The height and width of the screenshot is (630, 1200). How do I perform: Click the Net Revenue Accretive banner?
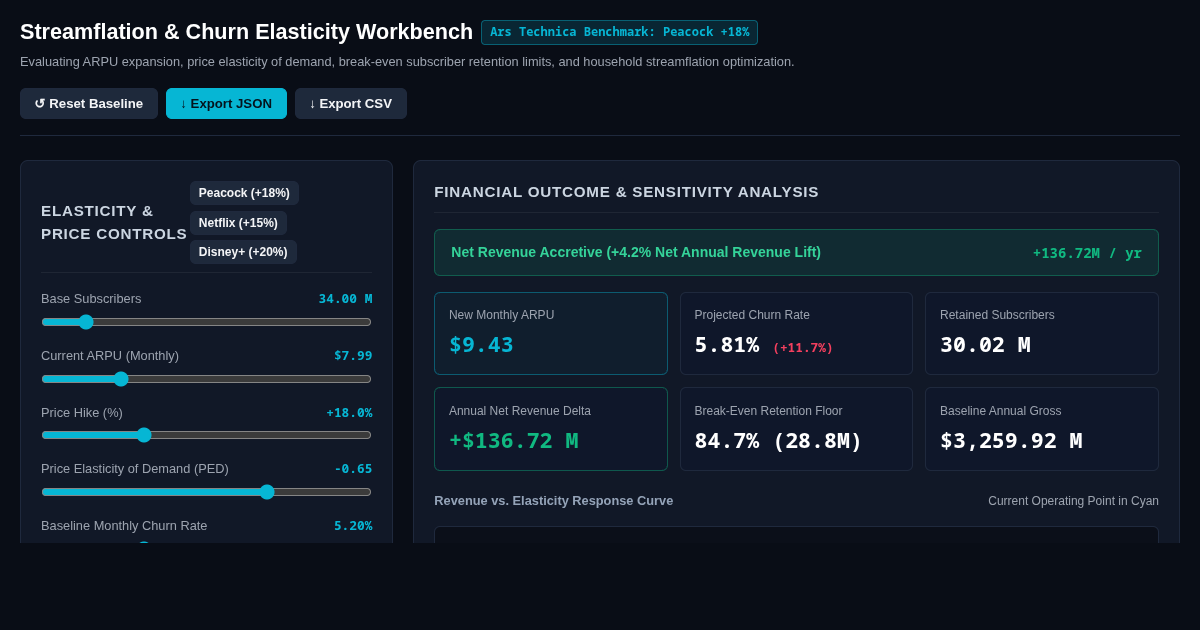click(796, 253)
